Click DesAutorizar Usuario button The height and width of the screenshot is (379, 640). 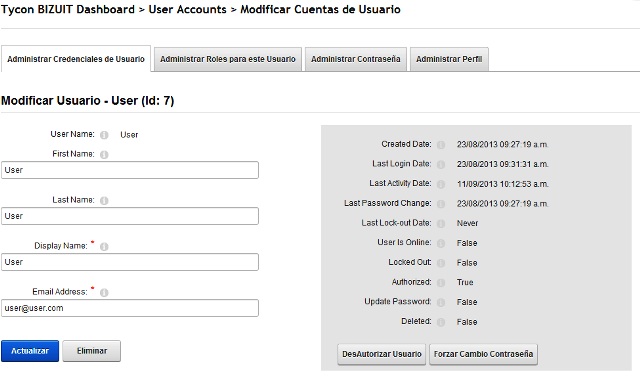[382, 354]
